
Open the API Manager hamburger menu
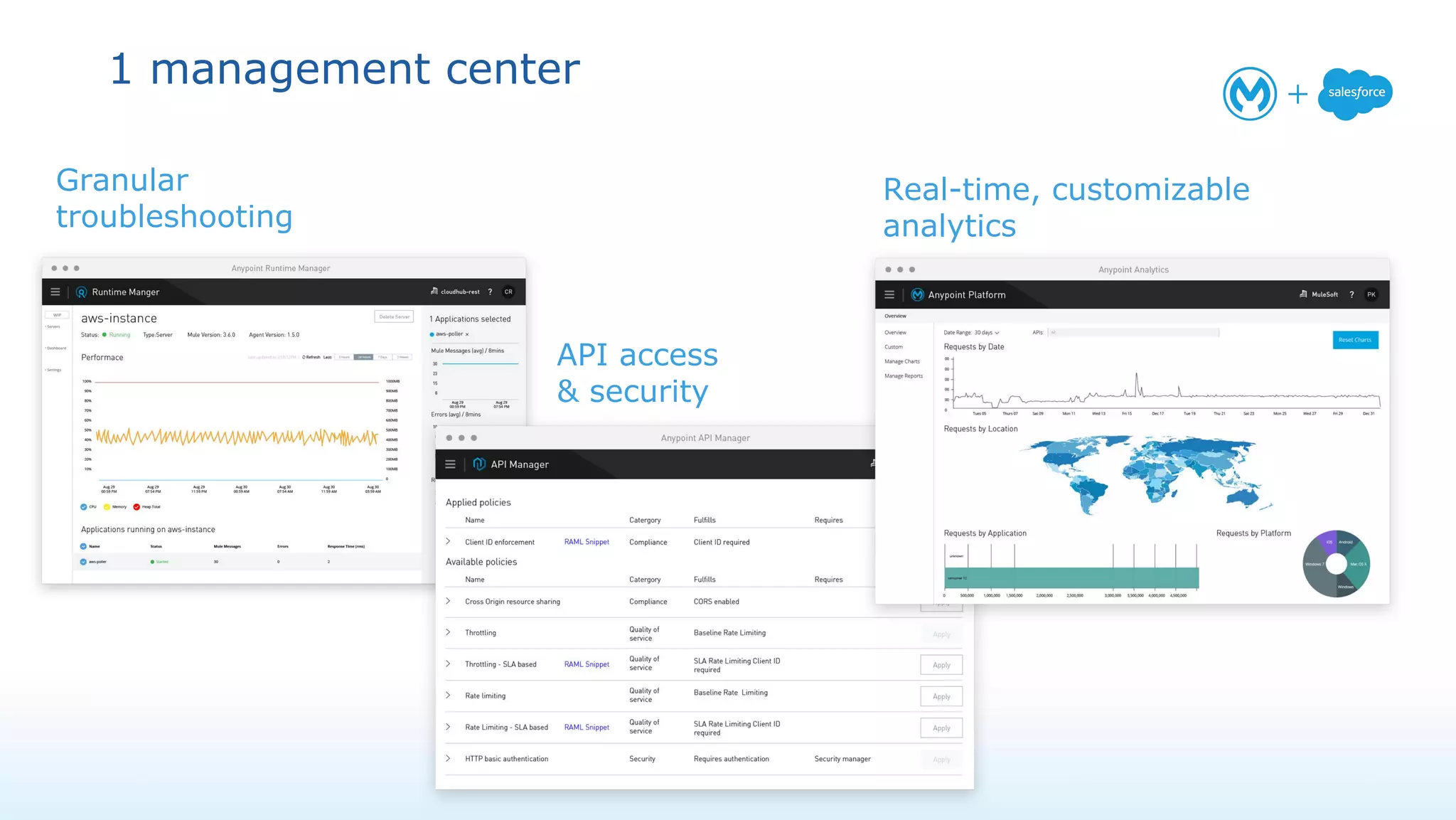(x=450, y=464)
